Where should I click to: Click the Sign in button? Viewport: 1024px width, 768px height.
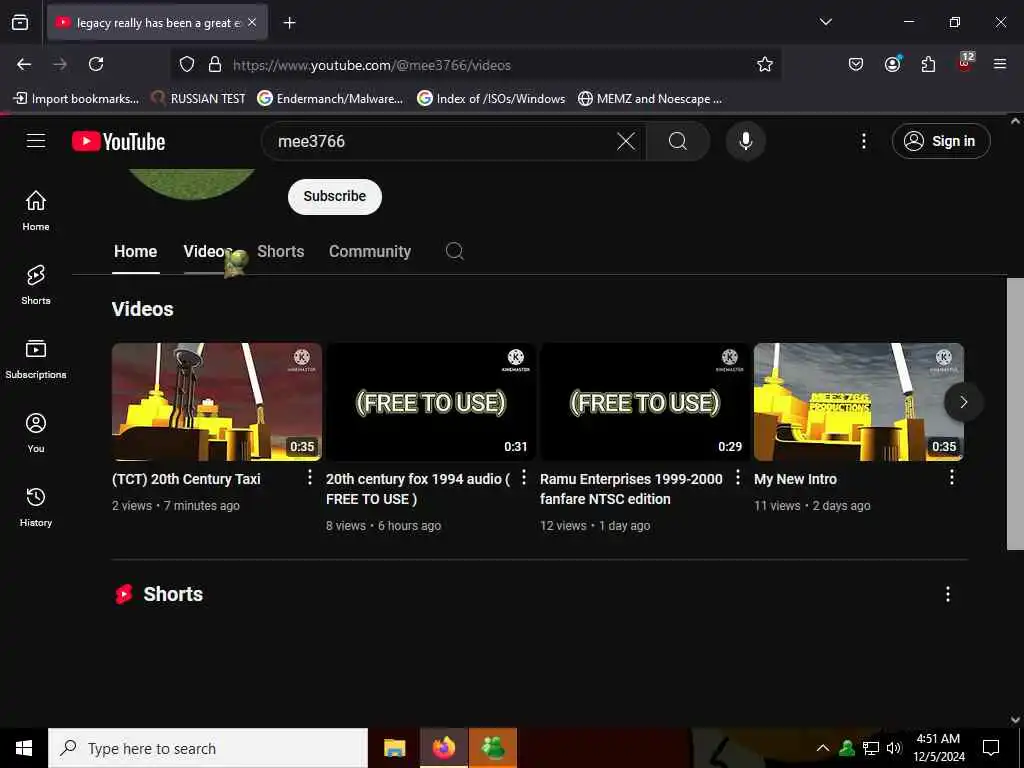[940, 141]
